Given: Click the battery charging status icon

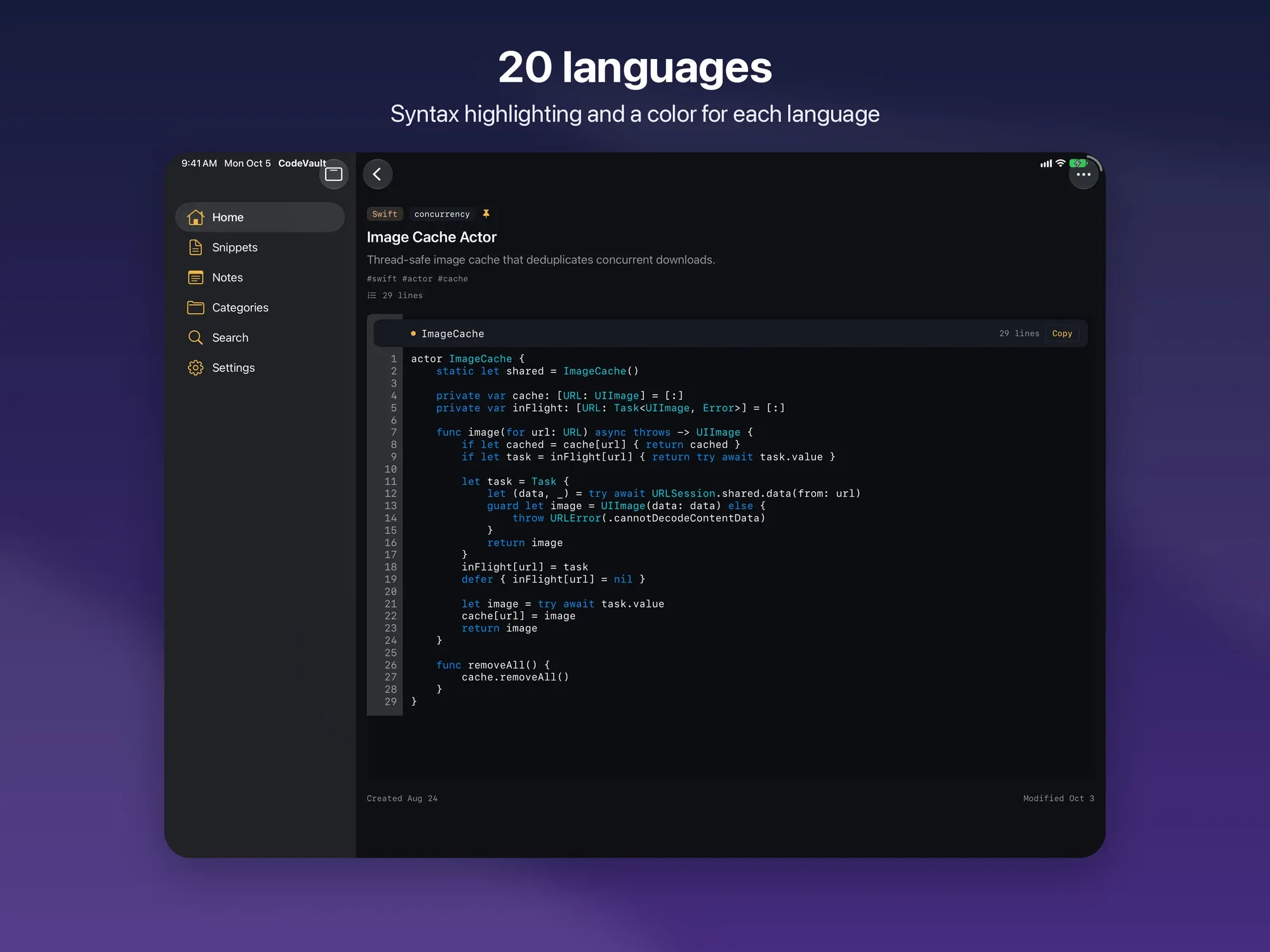Looking at the screenshot, I should (1078, 163).
